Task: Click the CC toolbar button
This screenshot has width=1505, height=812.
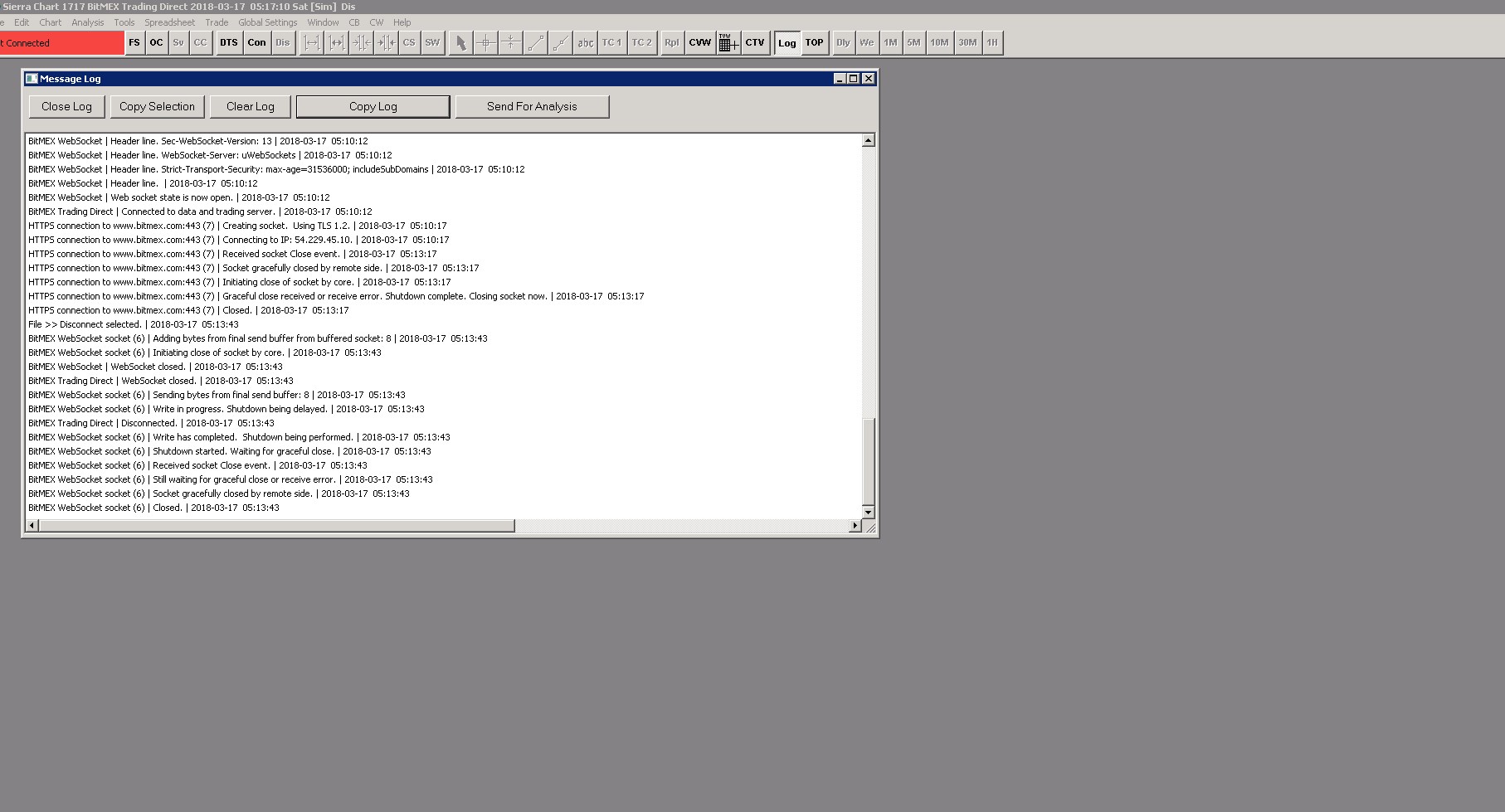Action: [201, 43]
